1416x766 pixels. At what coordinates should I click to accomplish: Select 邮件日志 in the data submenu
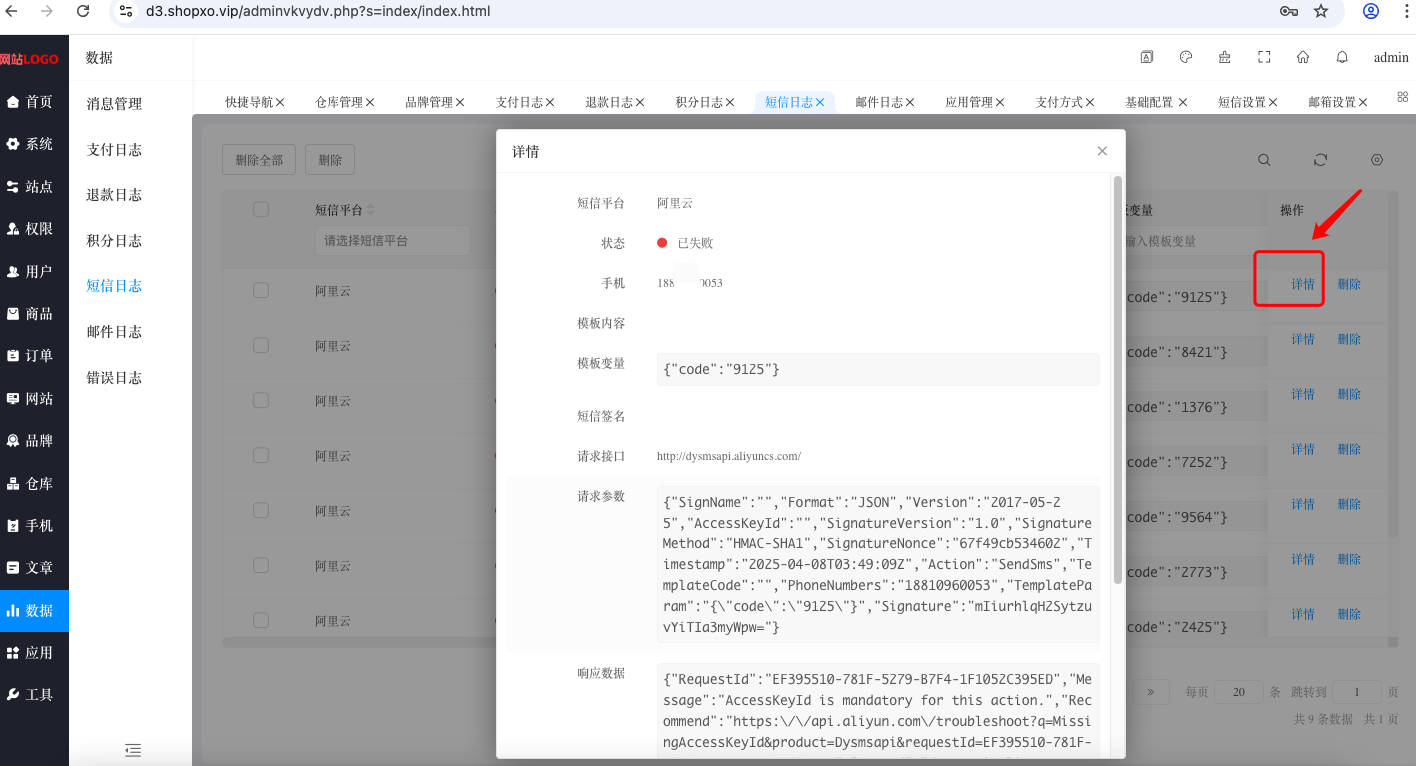pos(114,332)
